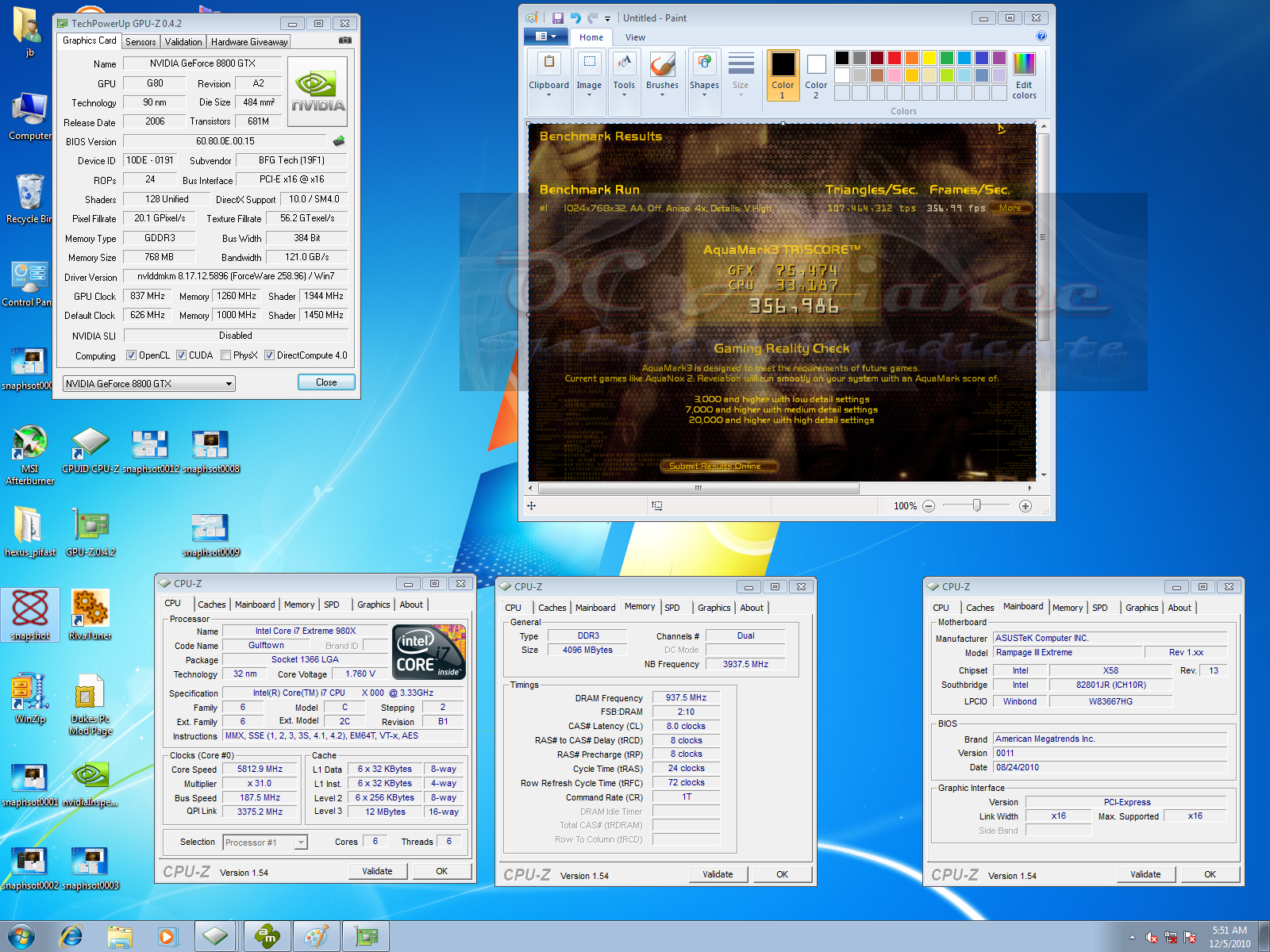1270x952 pixels.
Task: Click the zoom slider handle in Paint's status bar
Action: coord(976,505)
